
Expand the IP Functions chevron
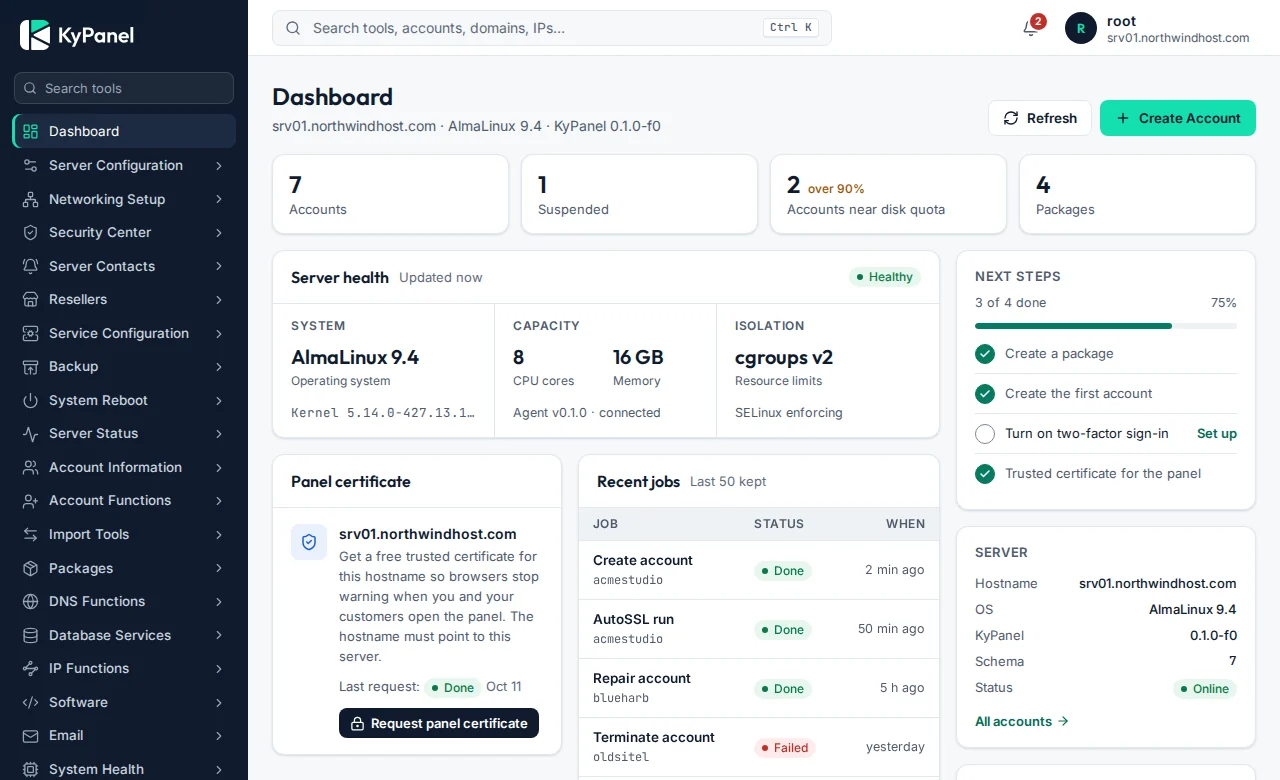coord(218,668)
